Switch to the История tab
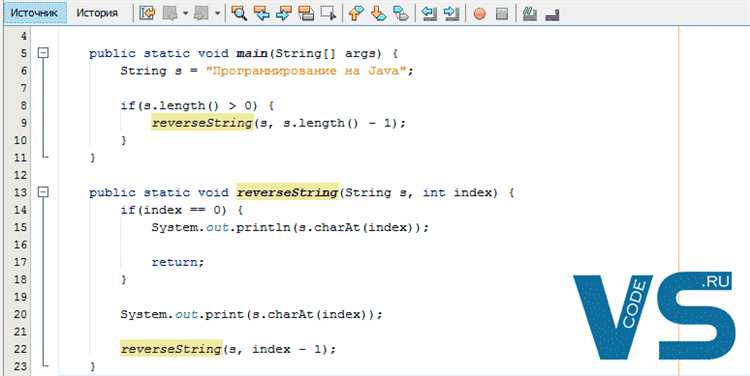 pyautogui.click(x=97, y=13)
